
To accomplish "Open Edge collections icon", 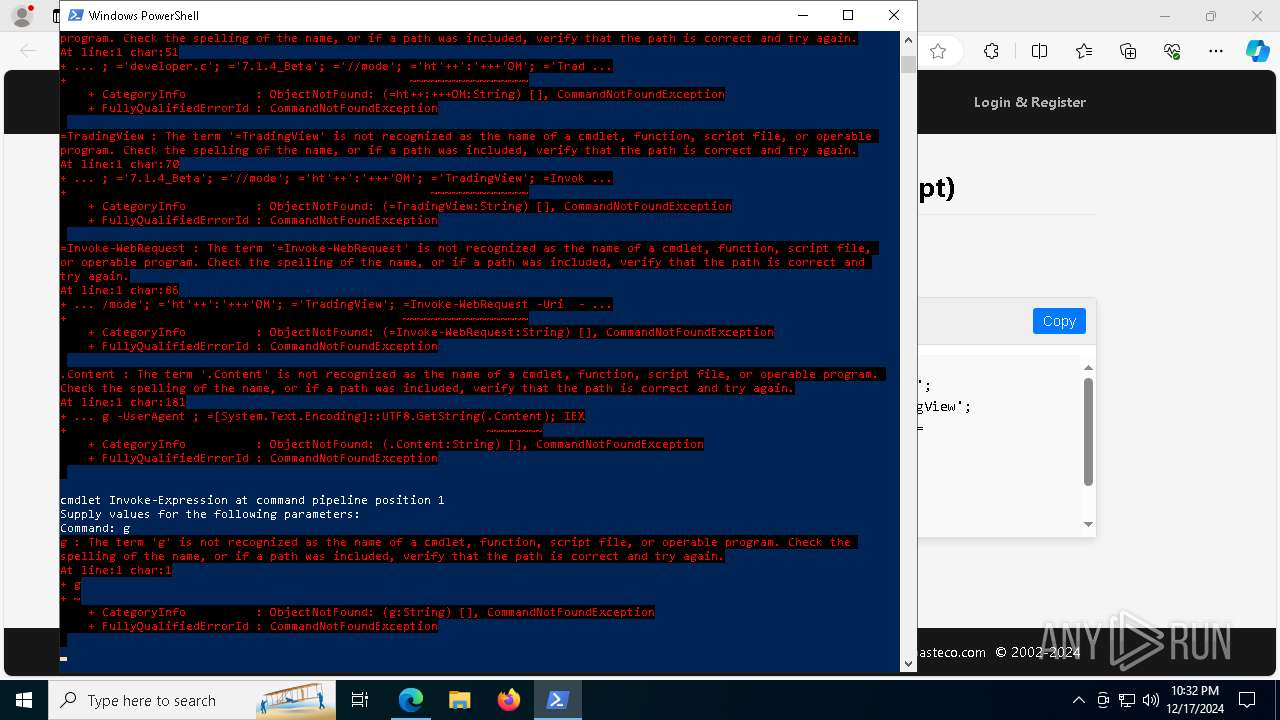I will [1128, 51].
